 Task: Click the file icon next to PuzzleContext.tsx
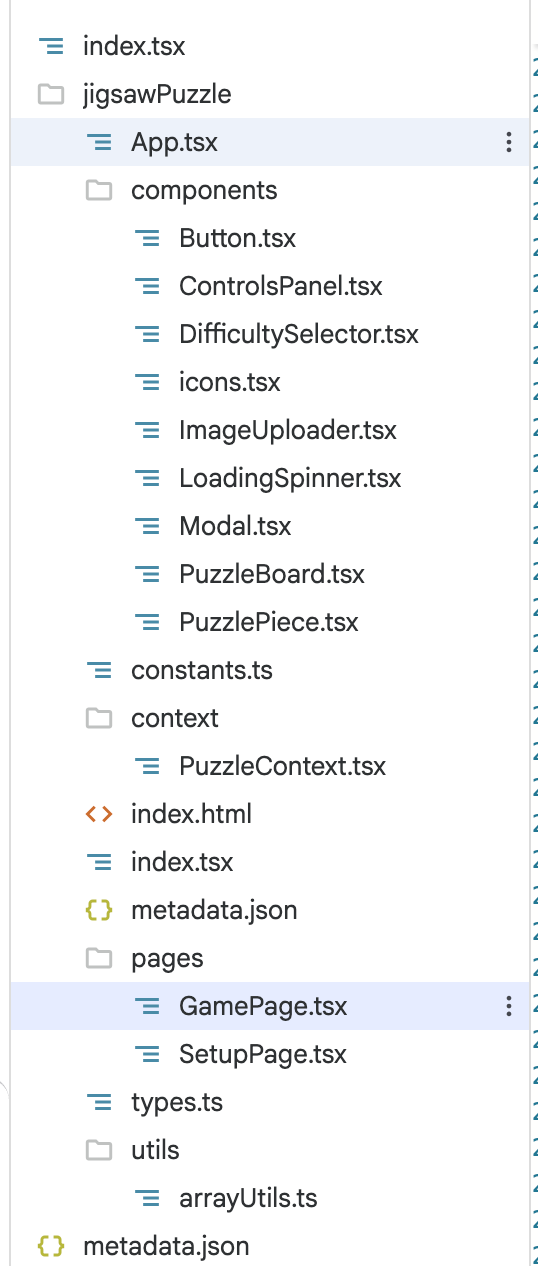(x=147, y=766)
